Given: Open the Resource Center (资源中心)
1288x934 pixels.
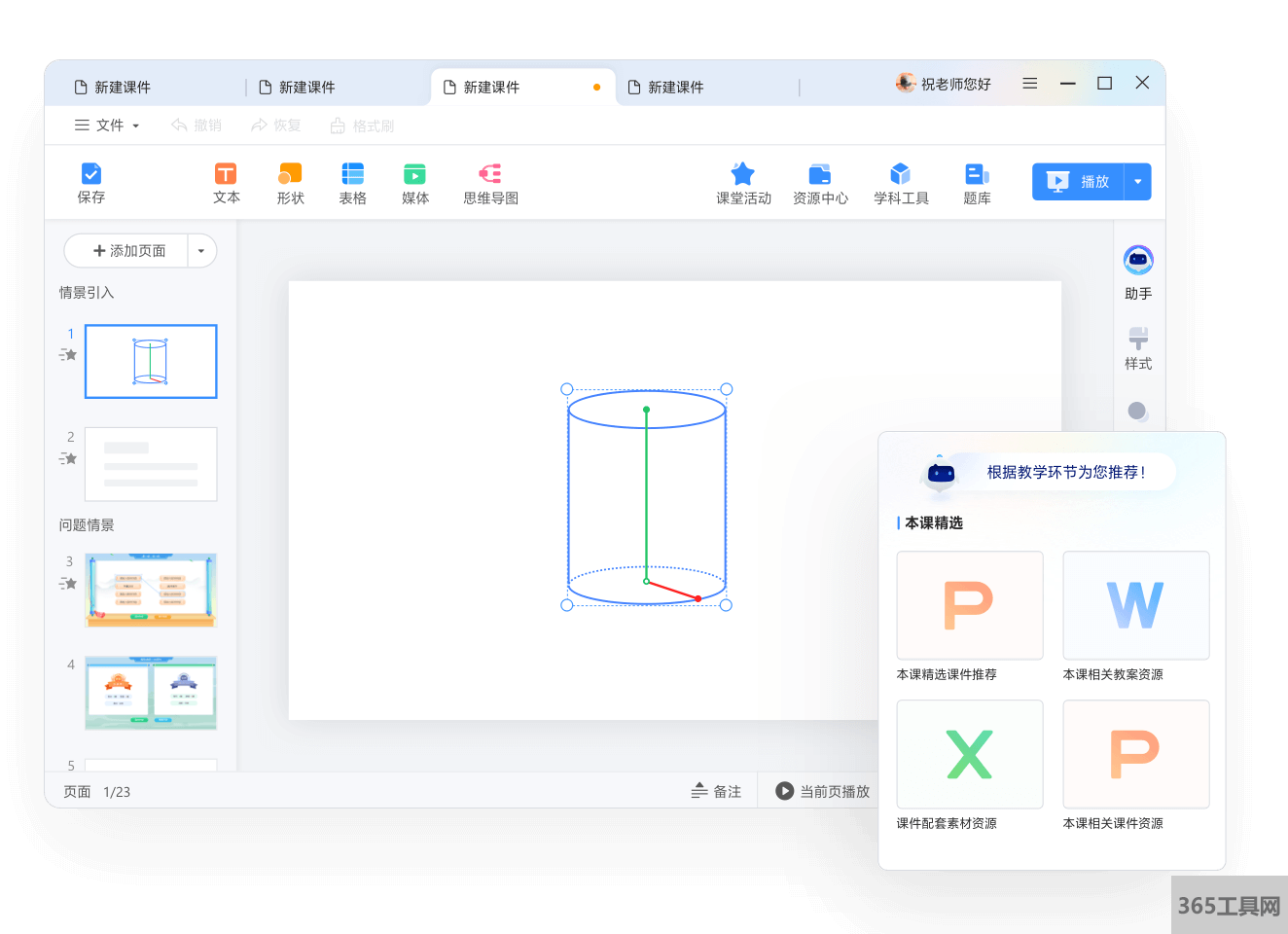Looking at the screenshot, I should (820, 175).
